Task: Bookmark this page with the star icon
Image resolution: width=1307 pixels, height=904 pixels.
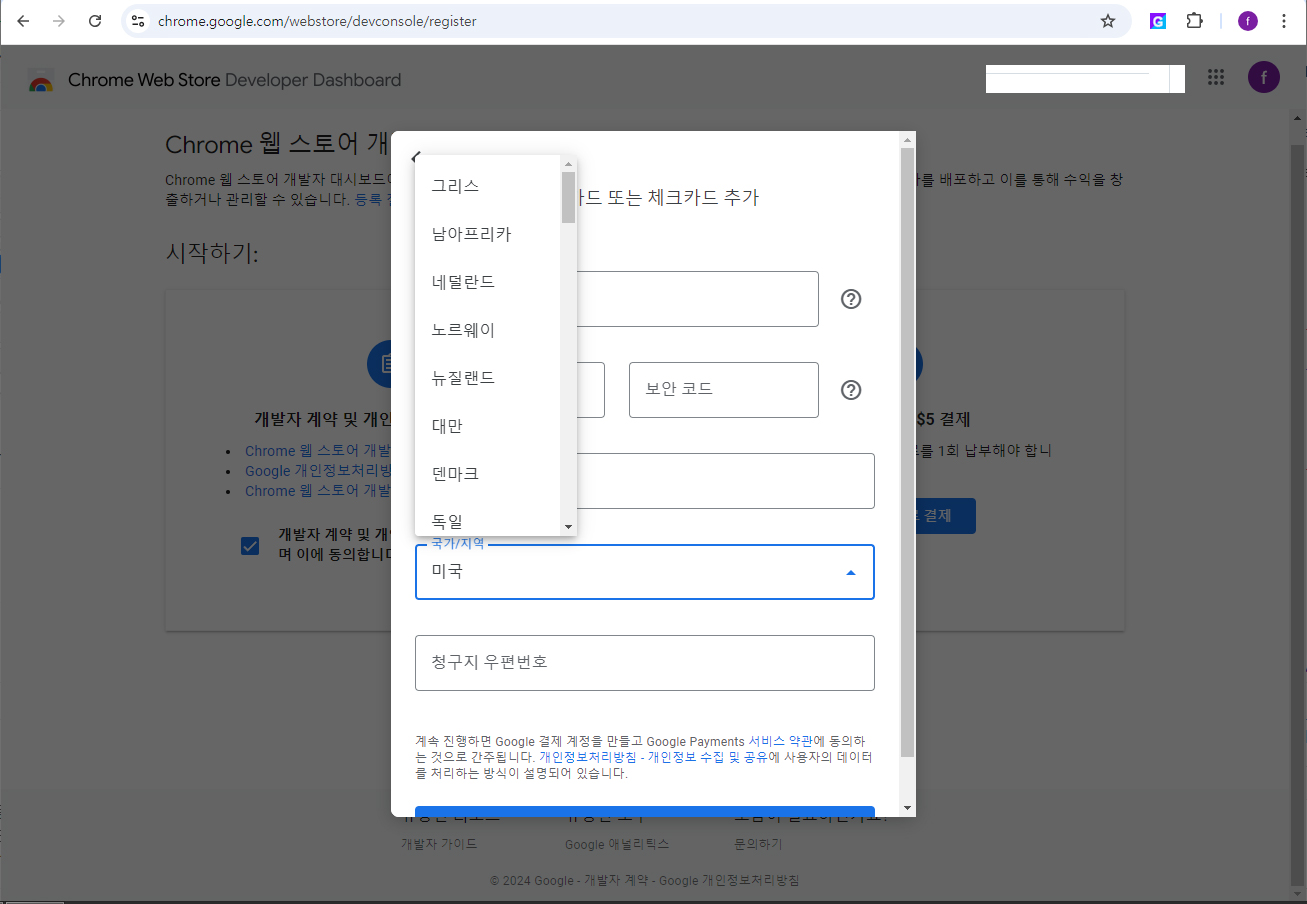Action: point(1108,21)
